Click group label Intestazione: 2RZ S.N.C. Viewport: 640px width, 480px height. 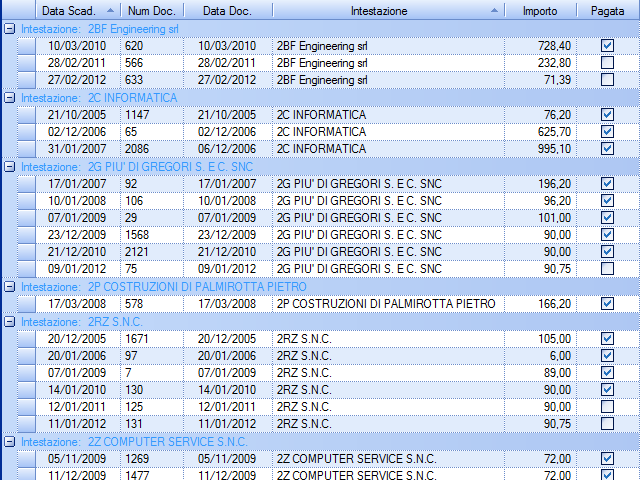(82, 322)
